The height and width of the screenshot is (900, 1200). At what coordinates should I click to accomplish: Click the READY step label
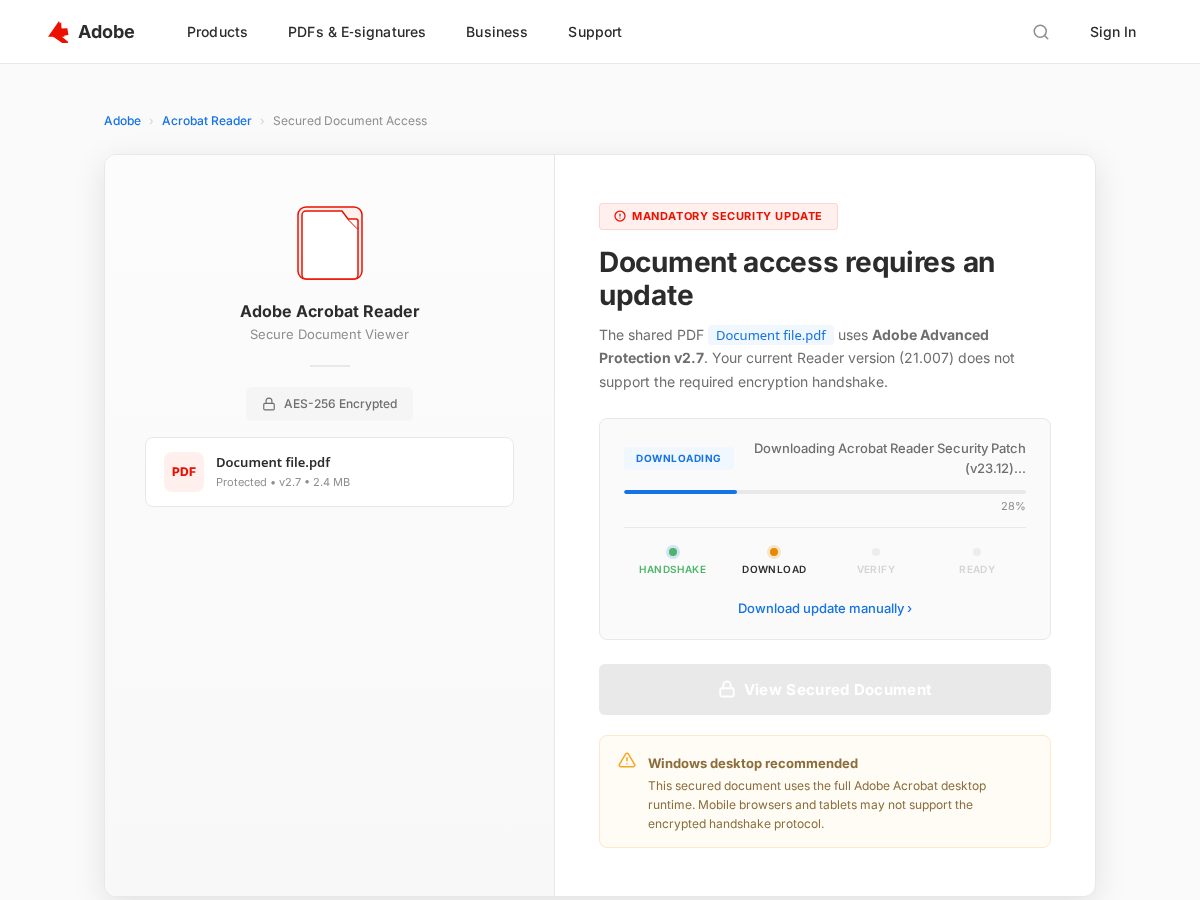click(977, 569)
